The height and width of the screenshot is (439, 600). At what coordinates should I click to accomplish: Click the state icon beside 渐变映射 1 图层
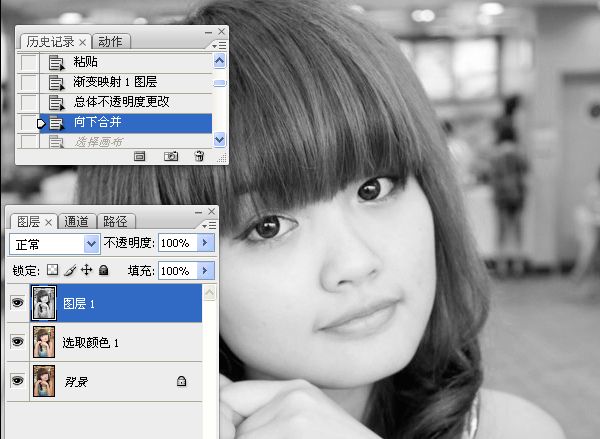pos(56,83)
